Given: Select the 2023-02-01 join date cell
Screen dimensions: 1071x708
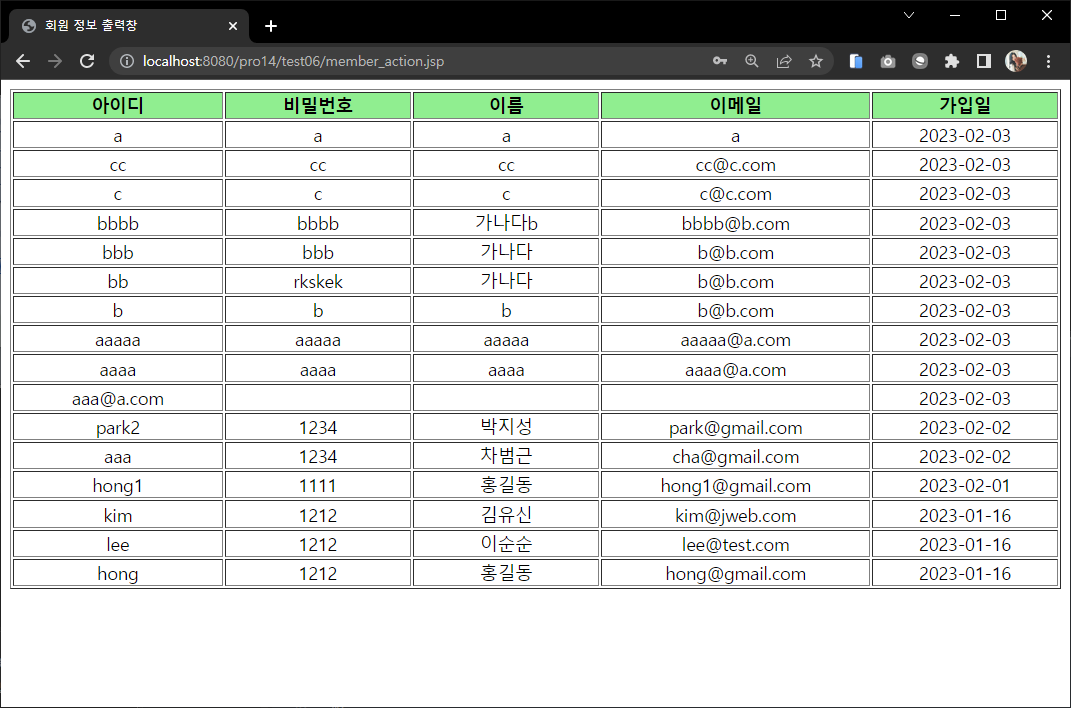Looking at the screenshot, I should pos(965,486).
